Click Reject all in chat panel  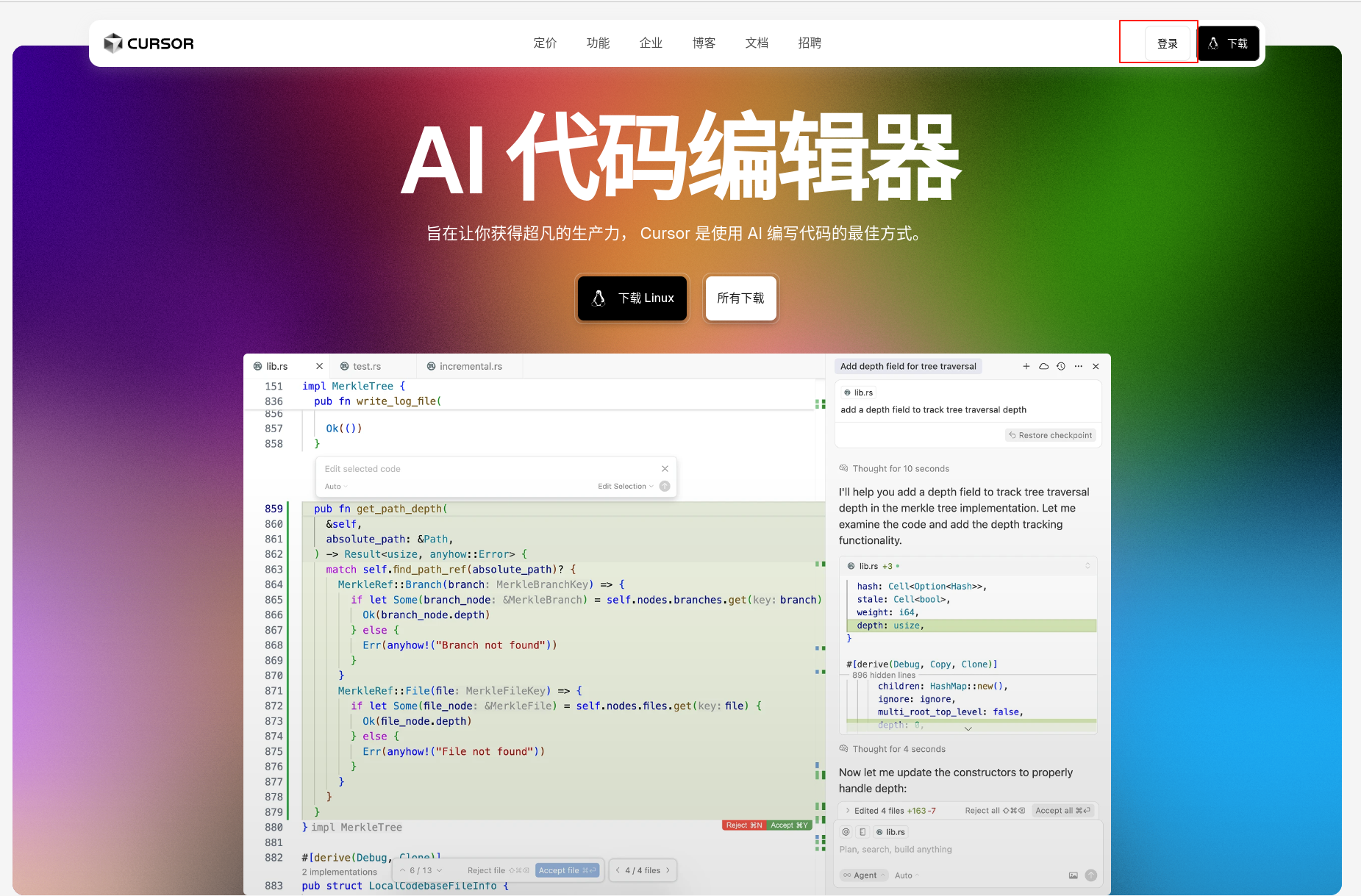(x=995, y=811)
